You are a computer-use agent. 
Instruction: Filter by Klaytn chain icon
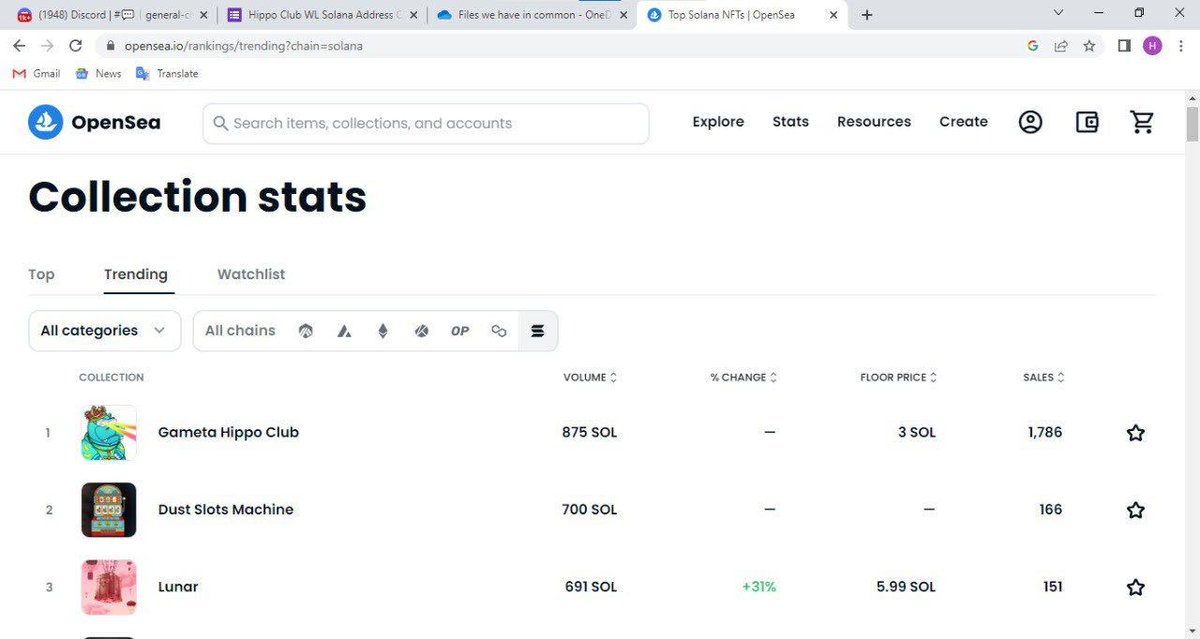click(x=421, y=331)
